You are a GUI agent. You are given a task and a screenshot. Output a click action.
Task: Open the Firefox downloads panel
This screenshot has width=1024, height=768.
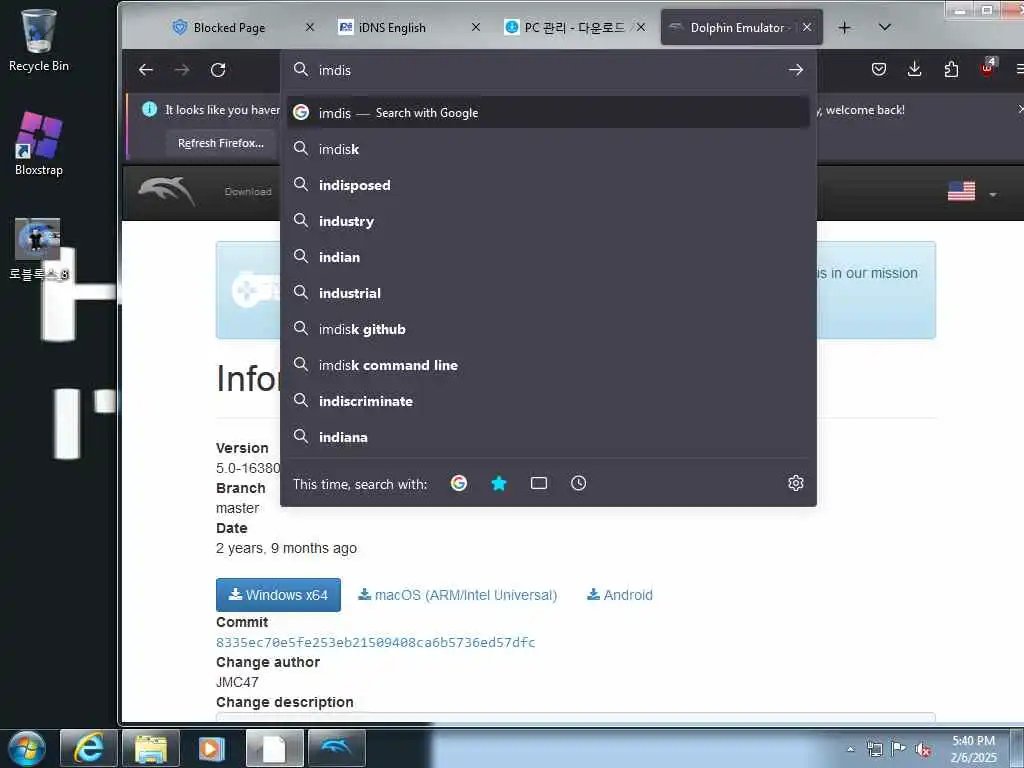914,69
